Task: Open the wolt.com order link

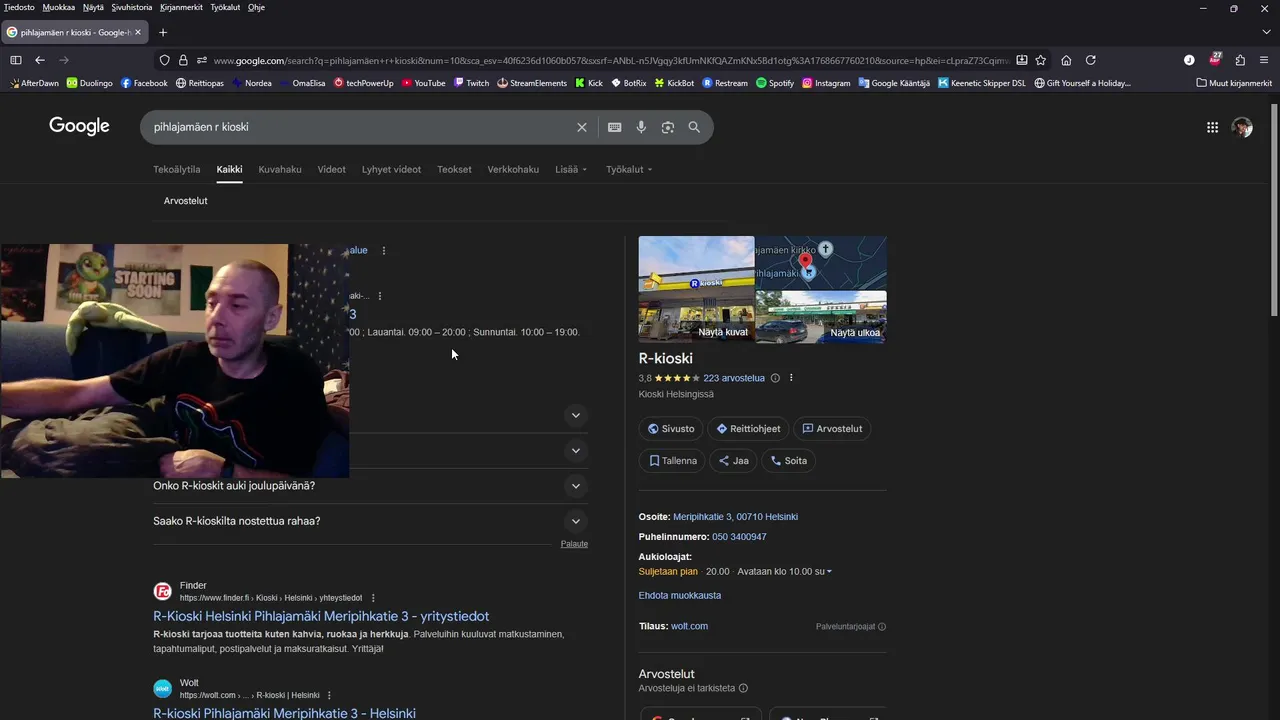Action: coord(689,626)
